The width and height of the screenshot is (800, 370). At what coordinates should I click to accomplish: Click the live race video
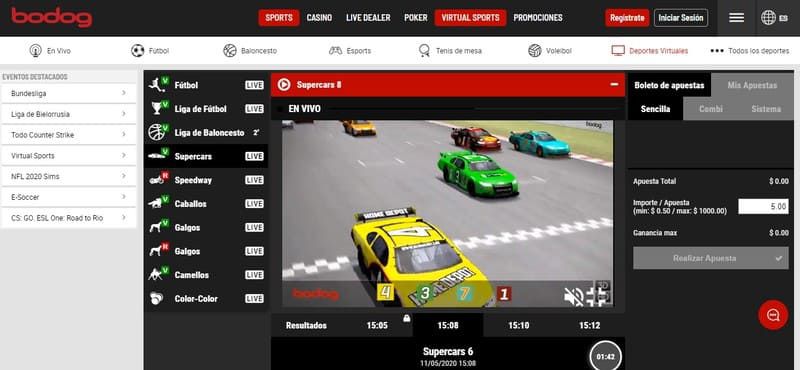pos(447,213)
